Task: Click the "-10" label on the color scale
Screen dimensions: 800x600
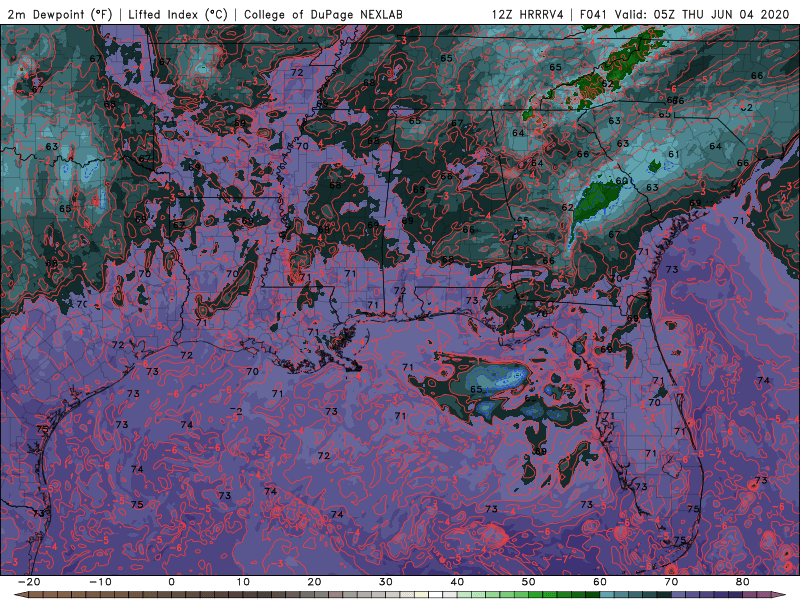Action: click(100, 582)
